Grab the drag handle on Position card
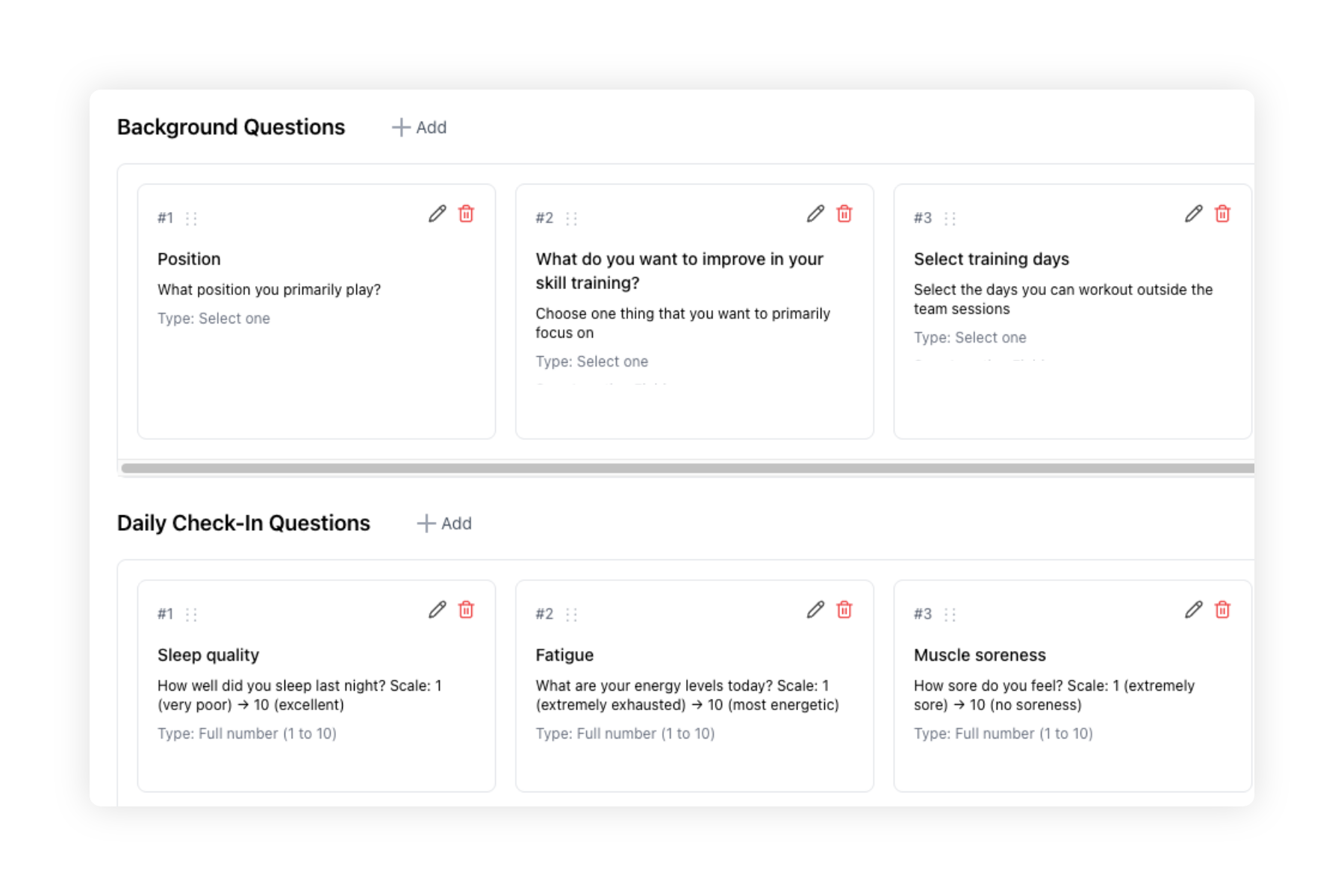 (x=192, y=219)
